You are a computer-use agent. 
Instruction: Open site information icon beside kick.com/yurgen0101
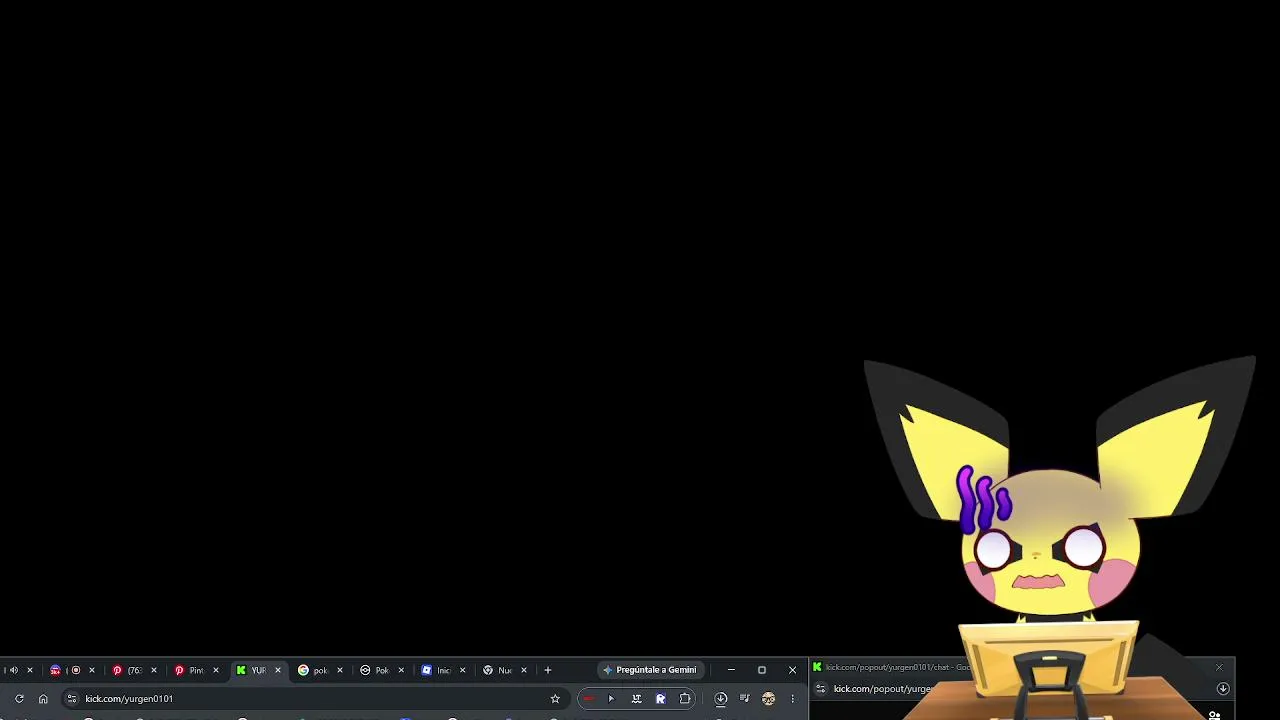point(71,699)
